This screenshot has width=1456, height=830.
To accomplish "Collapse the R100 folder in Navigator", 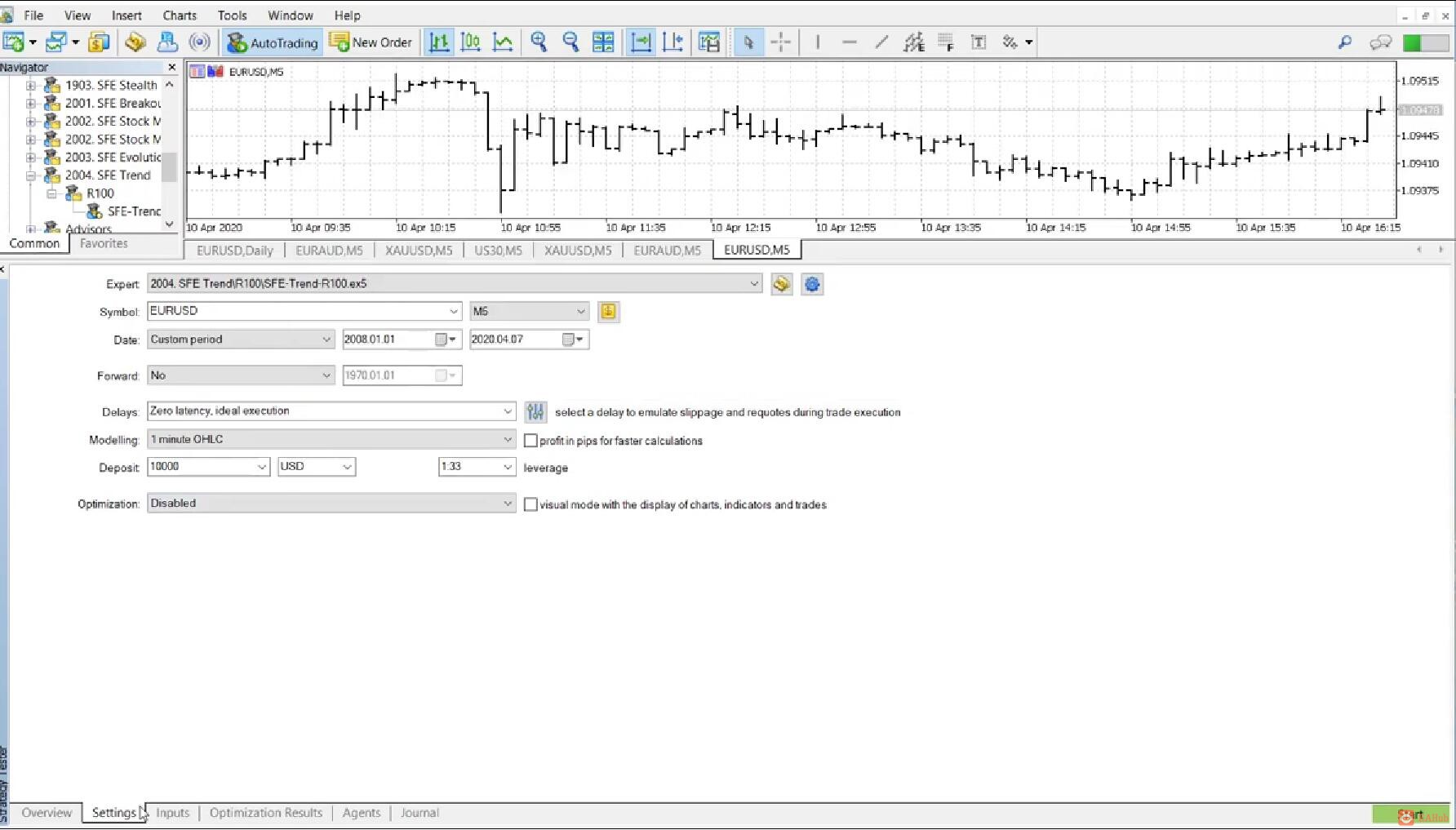I will coord(52,193).
